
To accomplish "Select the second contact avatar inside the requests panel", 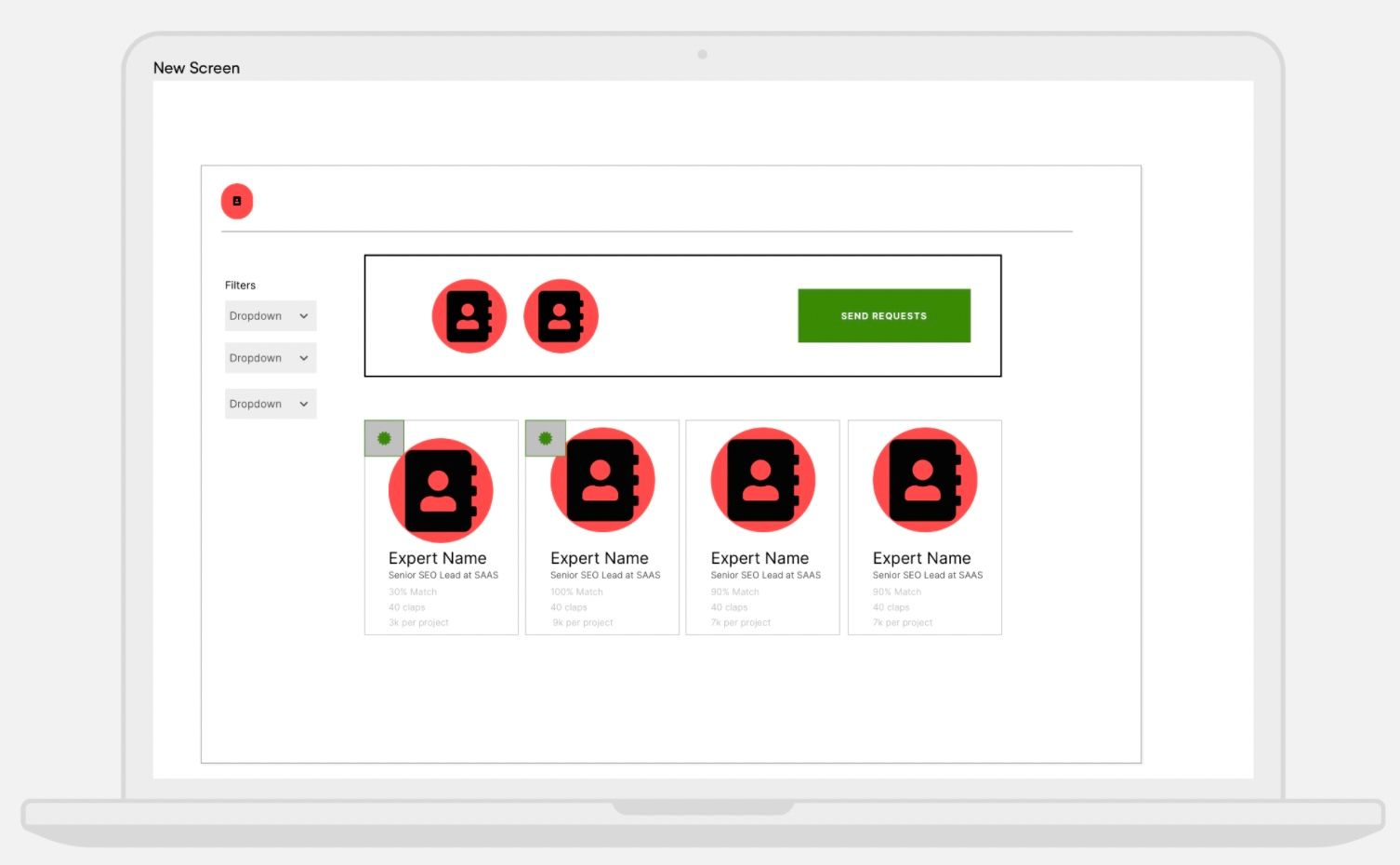I will (561, 315).
